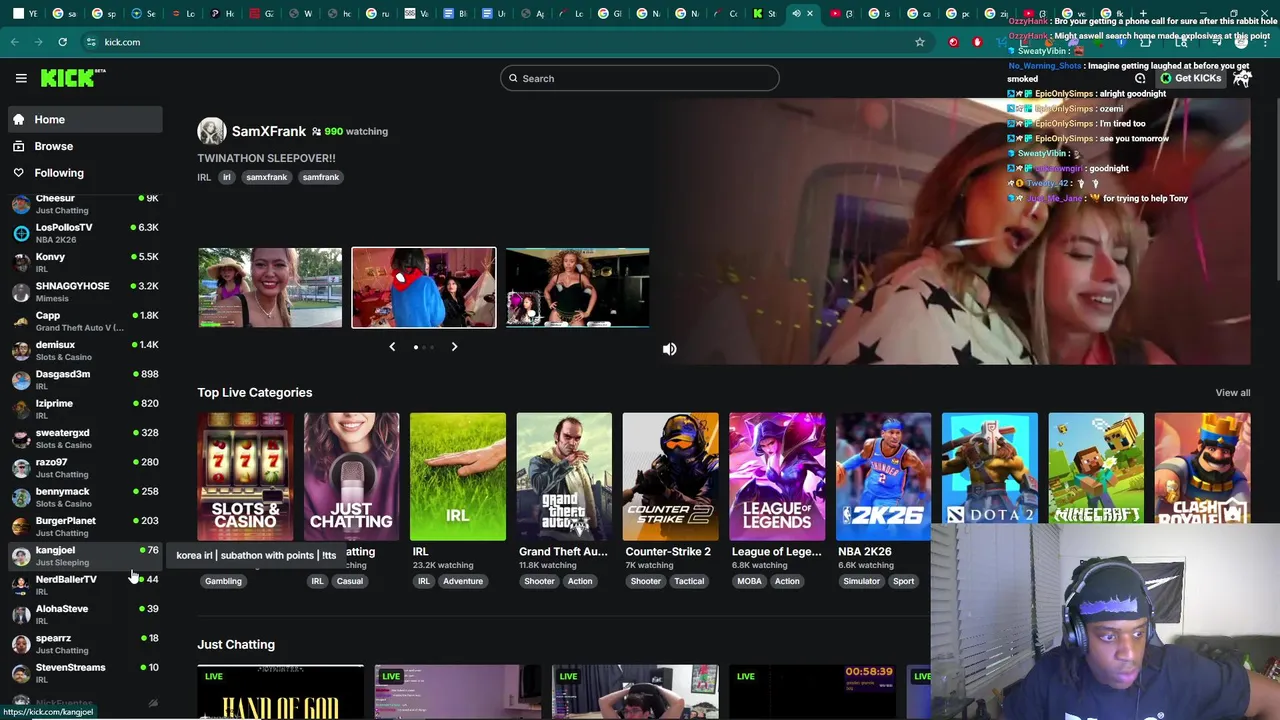Bookmark the page with the star icon
The image size is (1280, 720).
(x=920, y=42)
